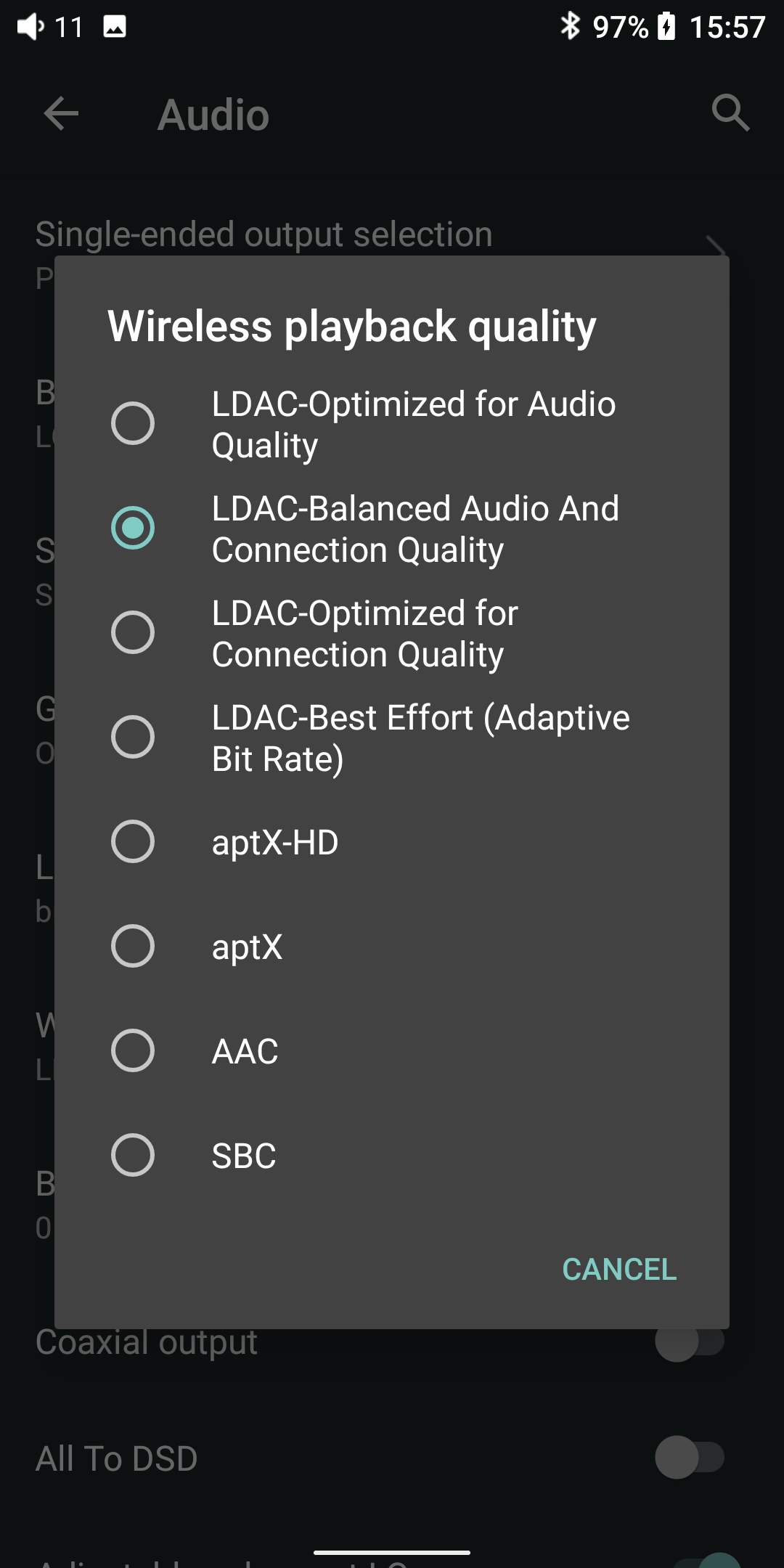
Task: Select LDAC-Balanced Audio And Connection Quality
Action: [133, 528]
